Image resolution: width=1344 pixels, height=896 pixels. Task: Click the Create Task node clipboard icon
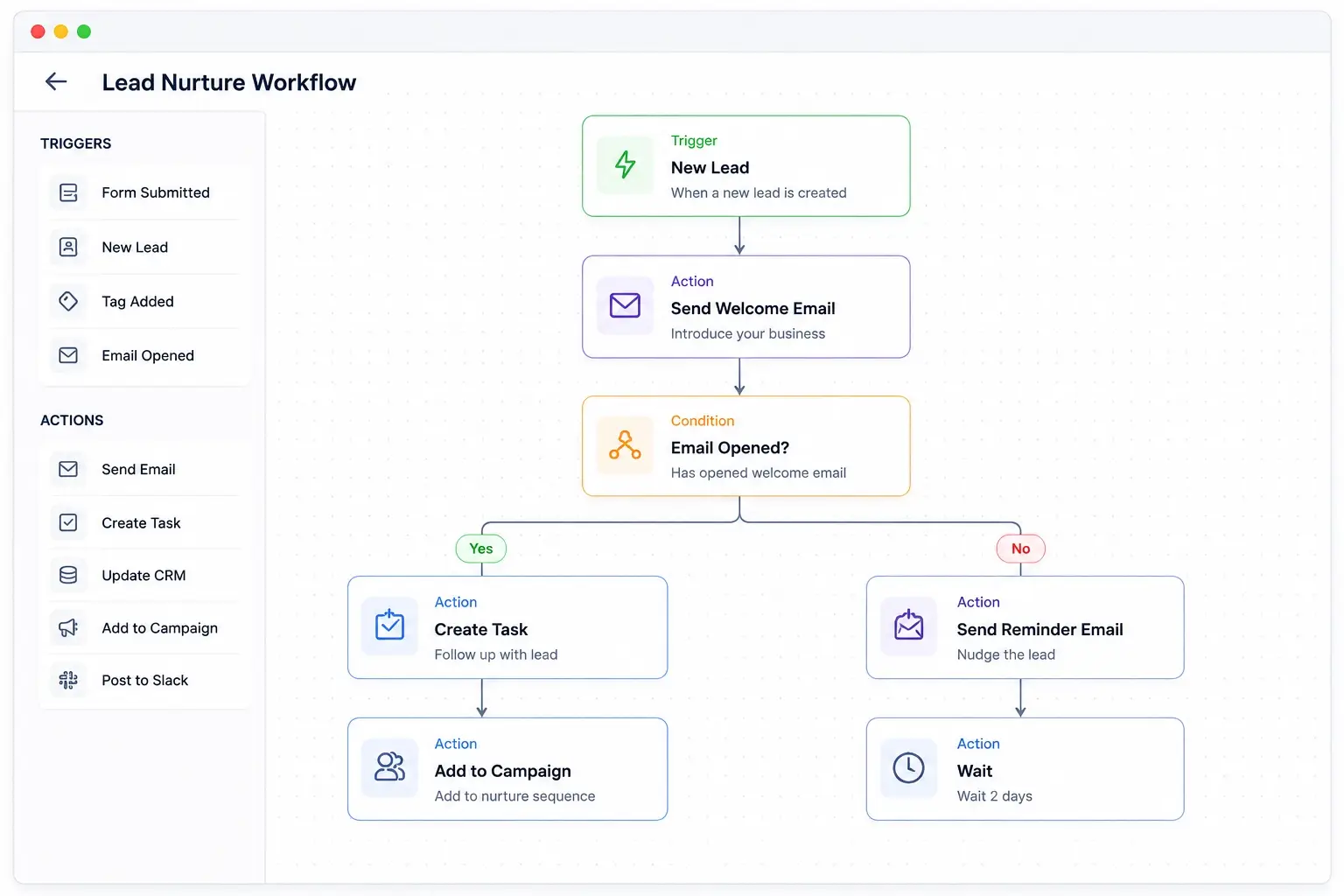click(389, 625)
